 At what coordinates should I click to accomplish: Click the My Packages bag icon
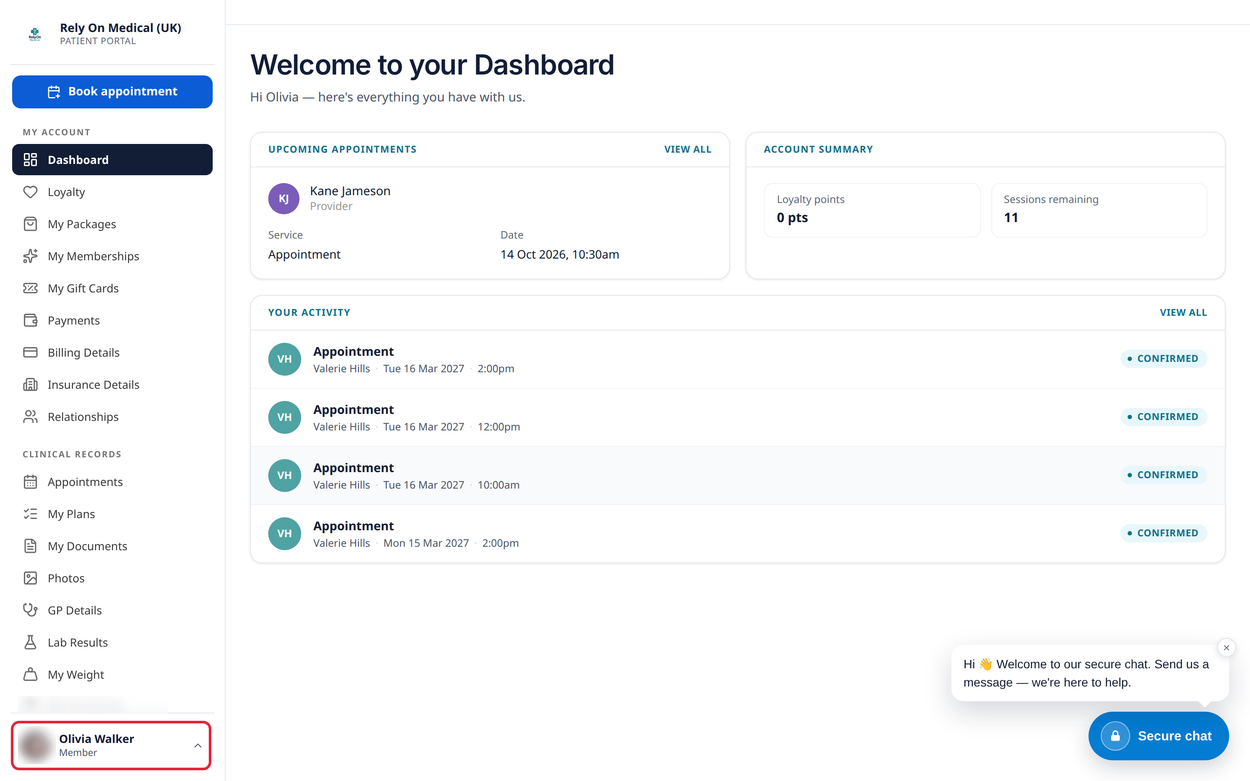30,224
